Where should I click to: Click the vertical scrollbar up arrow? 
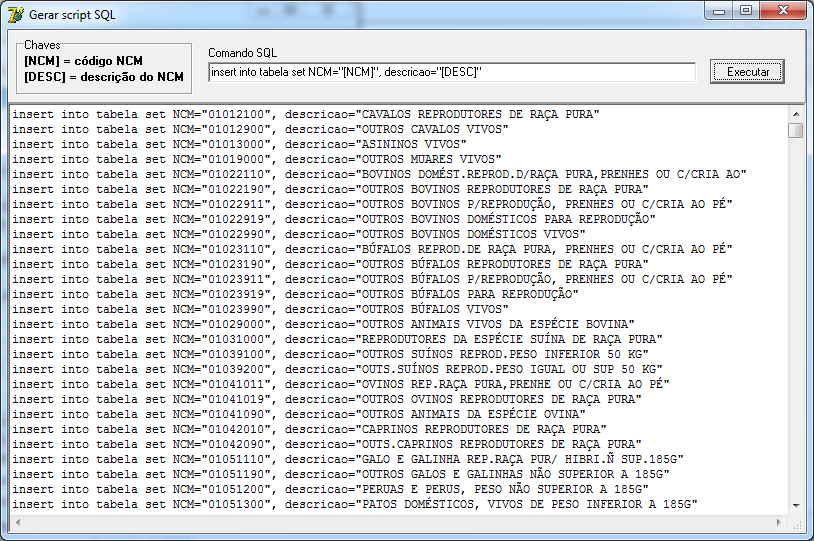(796, 114)
